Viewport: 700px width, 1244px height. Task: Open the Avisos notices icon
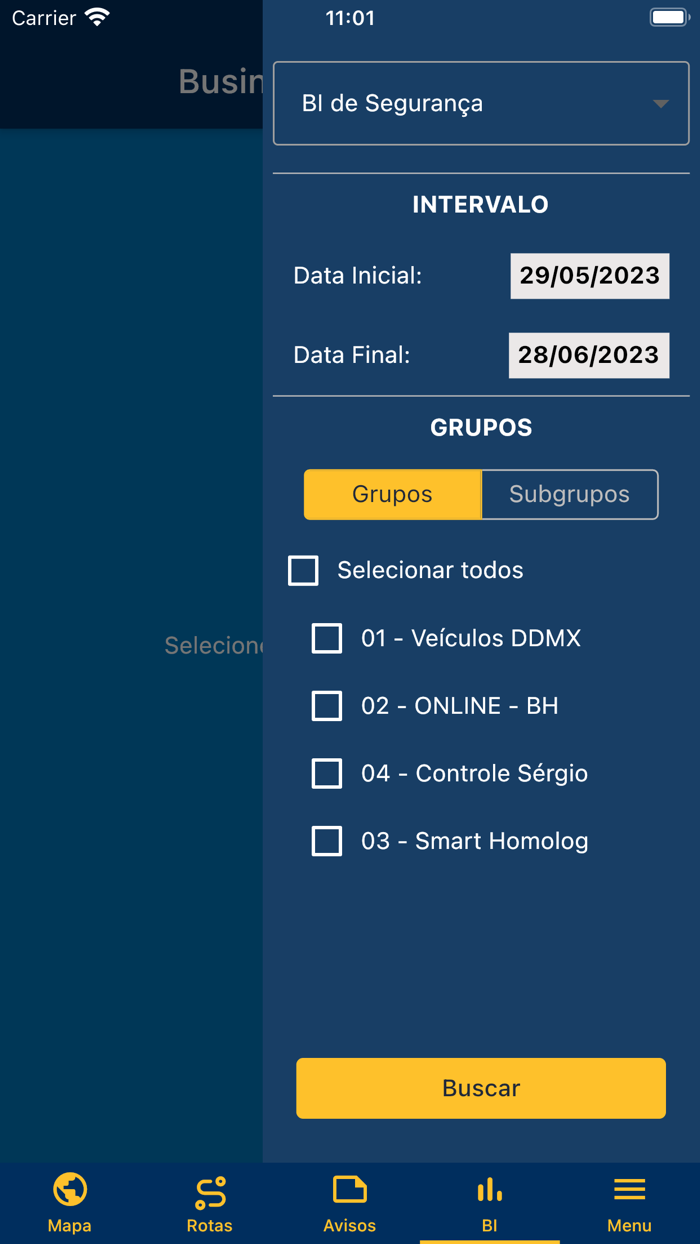[x=349, y=1190]
